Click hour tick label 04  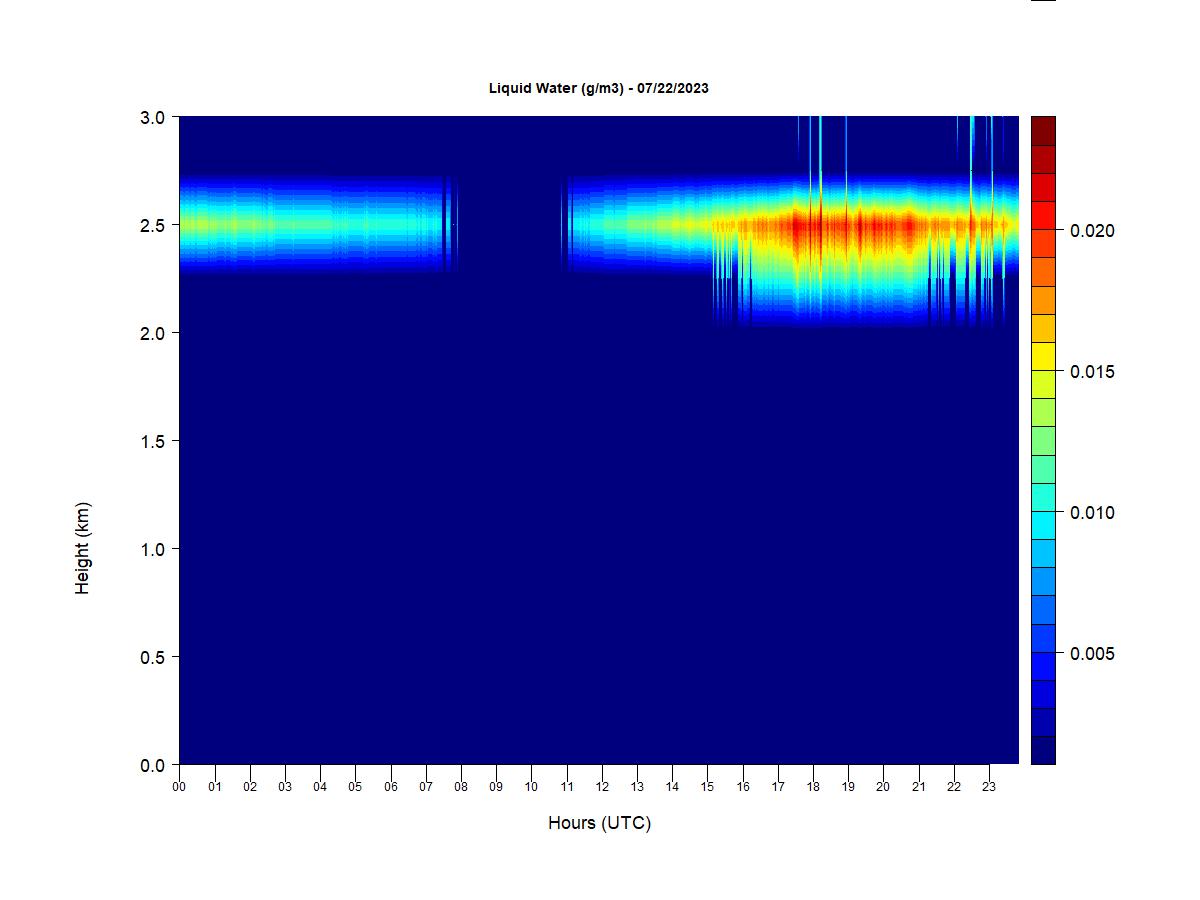click(x=320, y=787)
